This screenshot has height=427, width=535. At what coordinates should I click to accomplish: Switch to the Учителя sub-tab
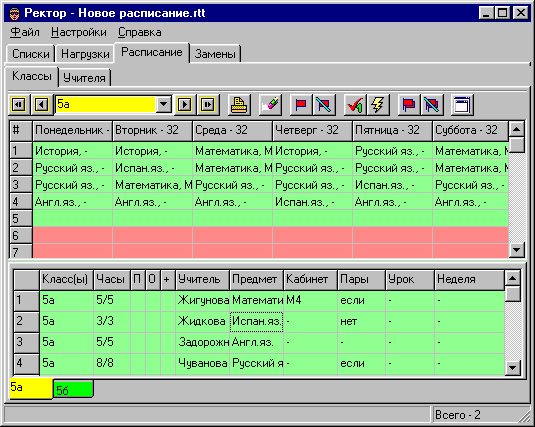[x=84, y=78]
